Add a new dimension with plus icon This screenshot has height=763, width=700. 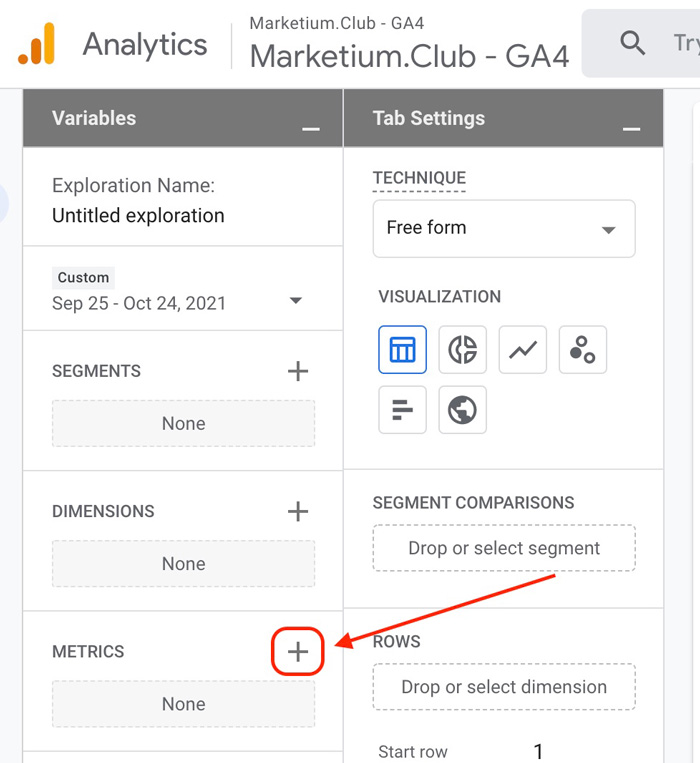(298, 512)
